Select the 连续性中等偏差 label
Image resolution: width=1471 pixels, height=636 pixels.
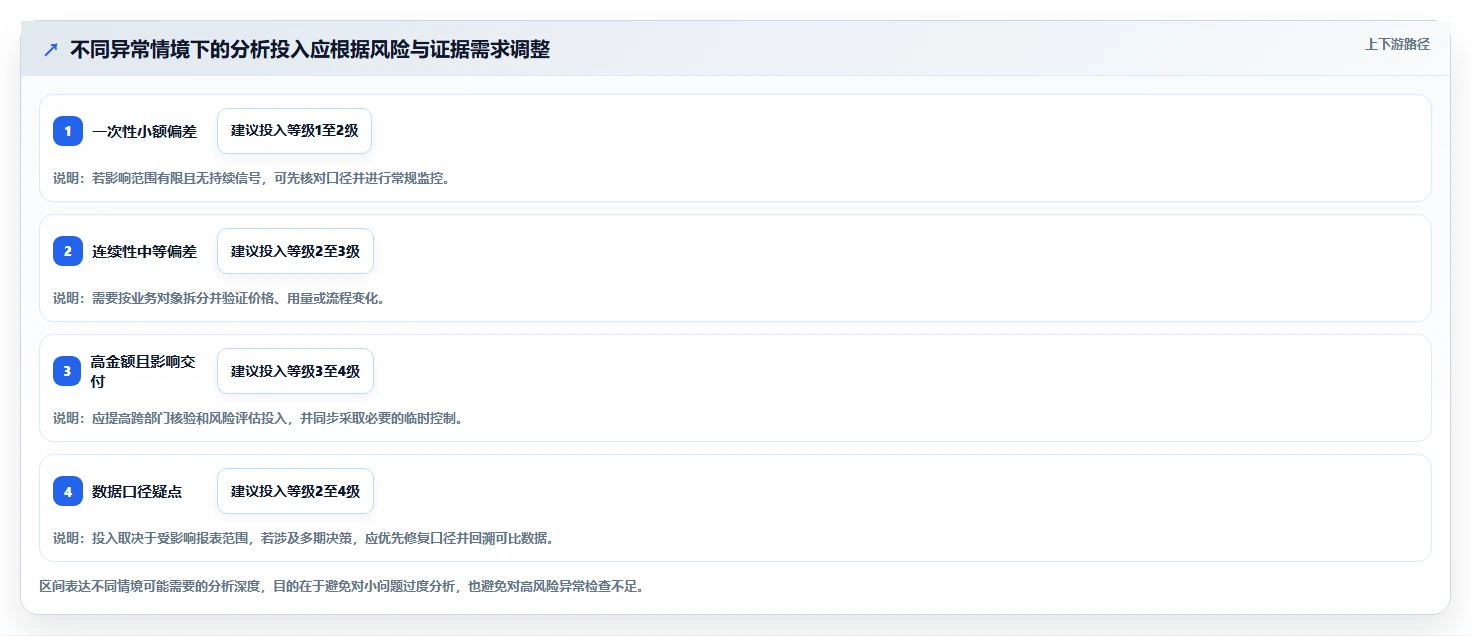coord(145,251)
